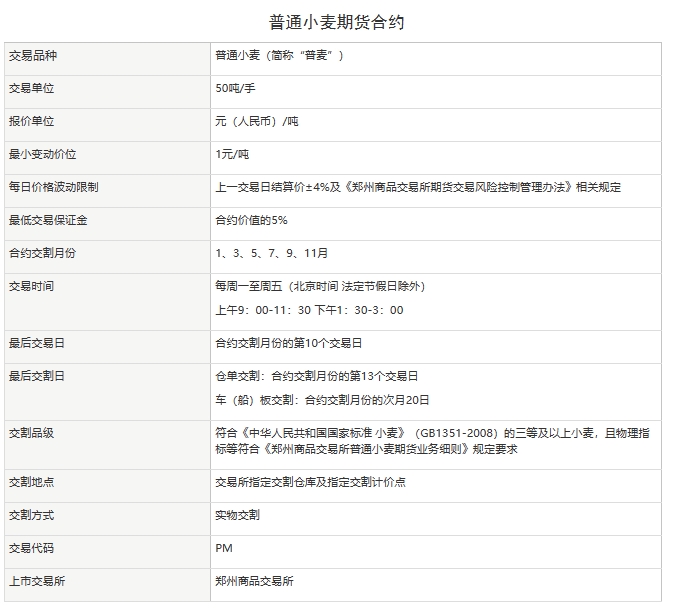The image size is (674, 609).
Task: Click the 1元/吨 minimum price change value
Action: point(232,155)
